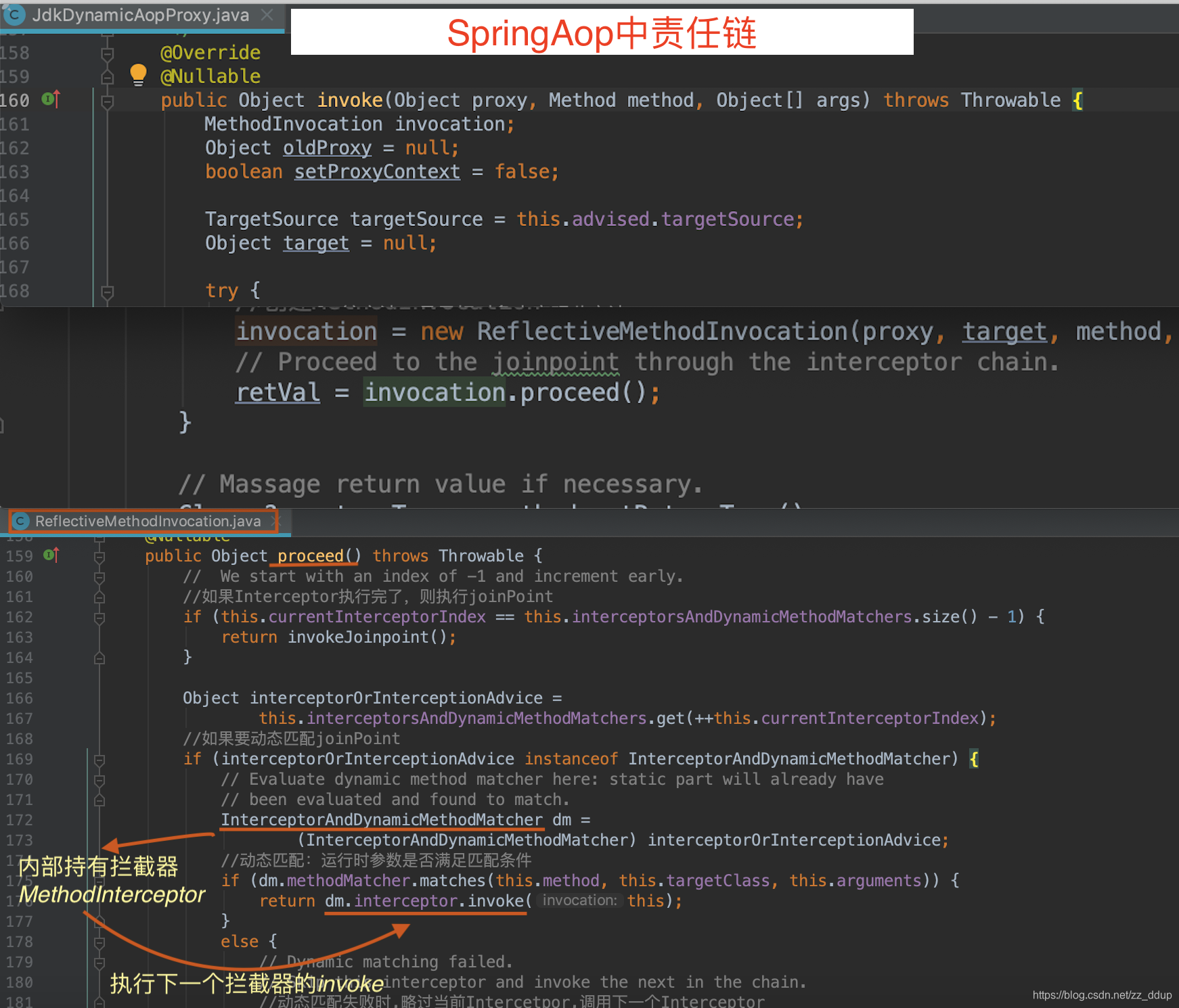Screen dimensions: 1179x1008
Task: Toggle the fold end marker on line 164
Action: [99, 658]
